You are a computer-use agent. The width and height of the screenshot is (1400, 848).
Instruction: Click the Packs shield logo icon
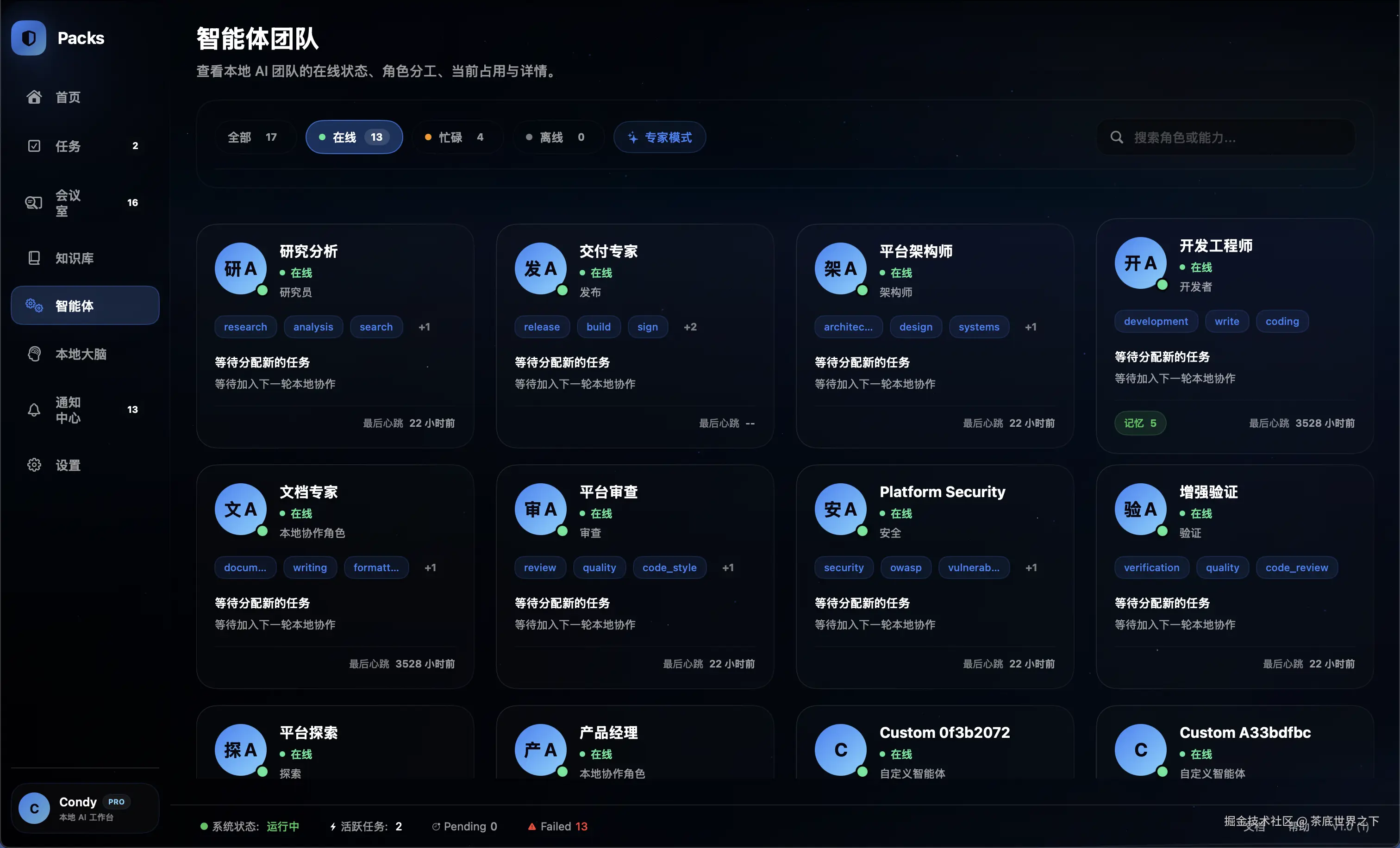28,38
